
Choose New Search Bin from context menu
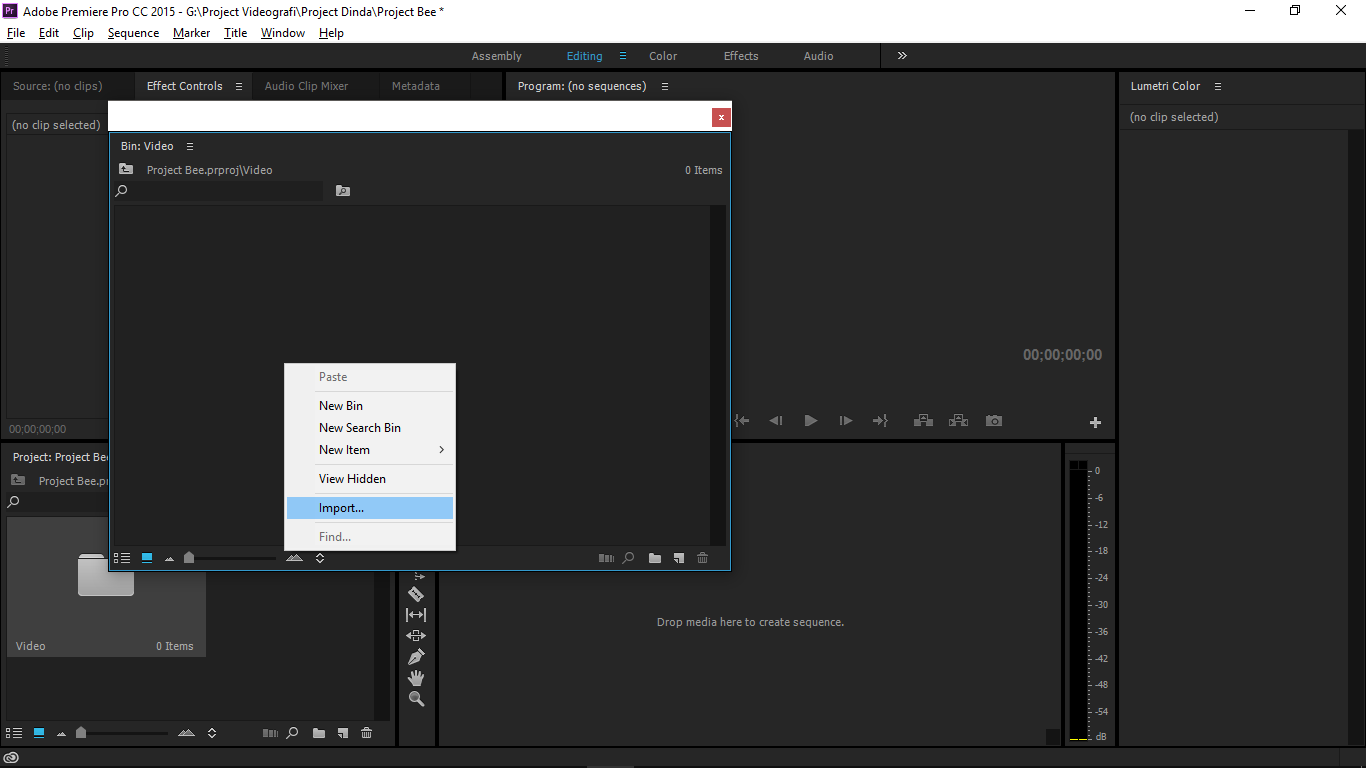370,427
